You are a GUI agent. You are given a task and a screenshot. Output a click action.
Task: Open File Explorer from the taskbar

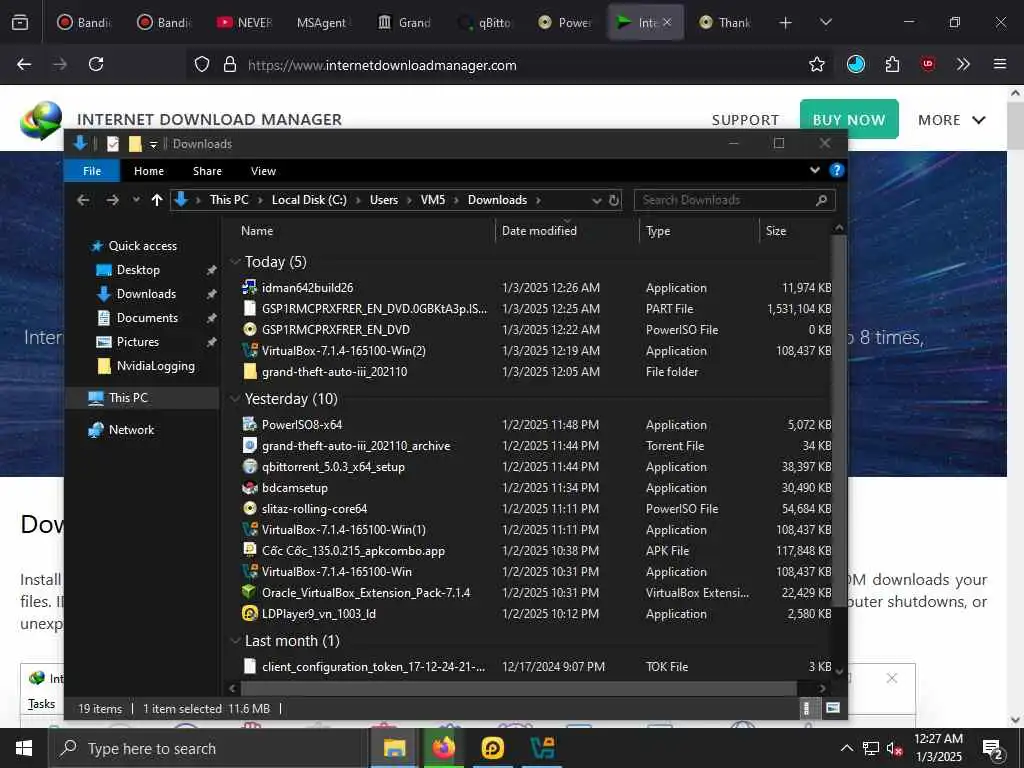pos(394,748)
